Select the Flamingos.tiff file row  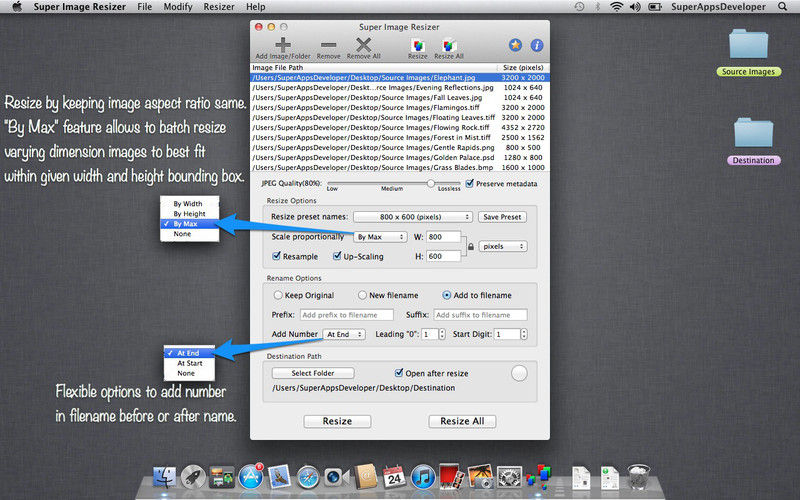400,108
